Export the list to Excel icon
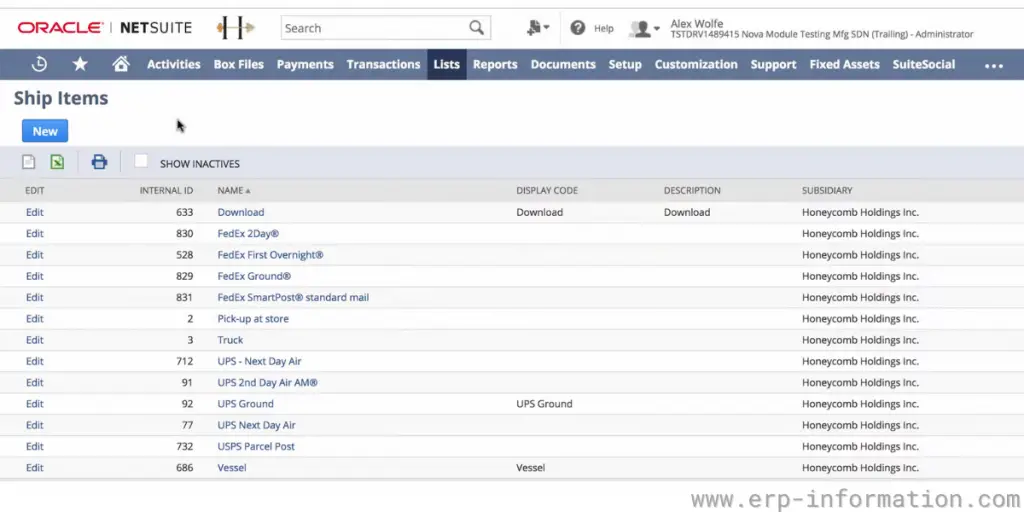 (57, 162)
